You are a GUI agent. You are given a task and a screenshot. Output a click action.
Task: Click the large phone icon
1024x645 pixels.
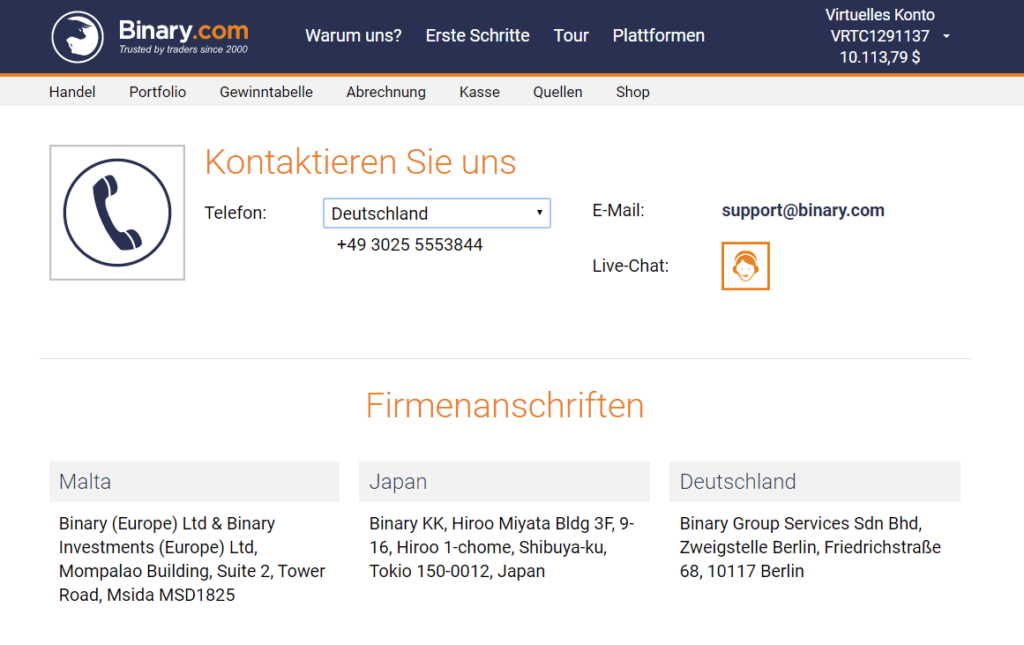pos(118,213)
